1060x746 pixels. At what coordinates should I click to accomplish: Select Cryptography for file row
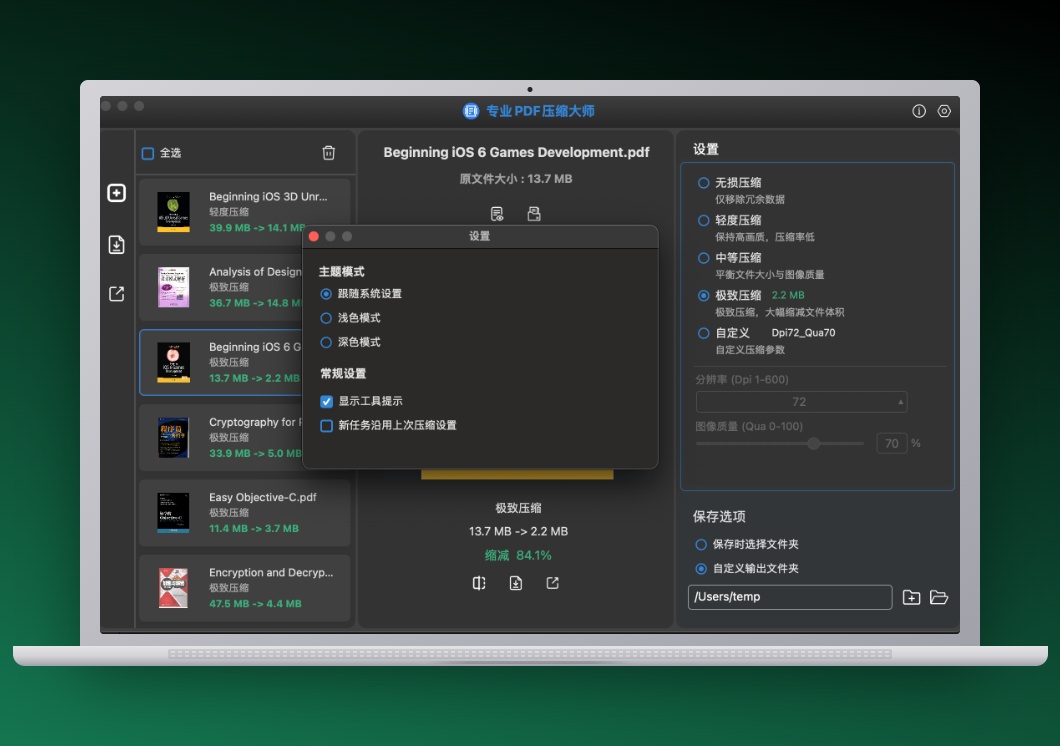pyautogui.click(x=221, y=437)
